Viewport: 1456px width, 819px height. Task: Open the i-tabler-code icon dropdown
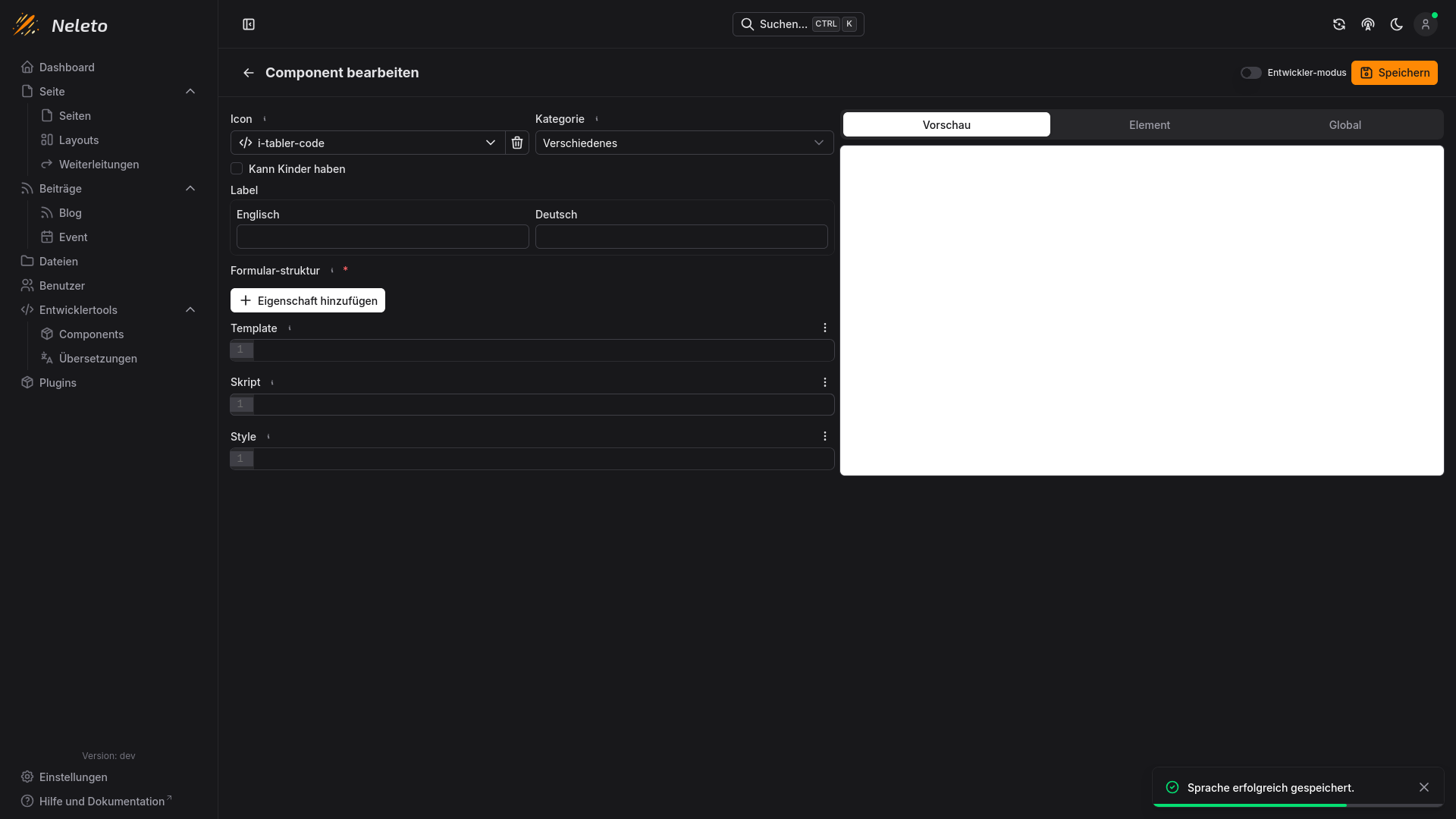(368, 143)
